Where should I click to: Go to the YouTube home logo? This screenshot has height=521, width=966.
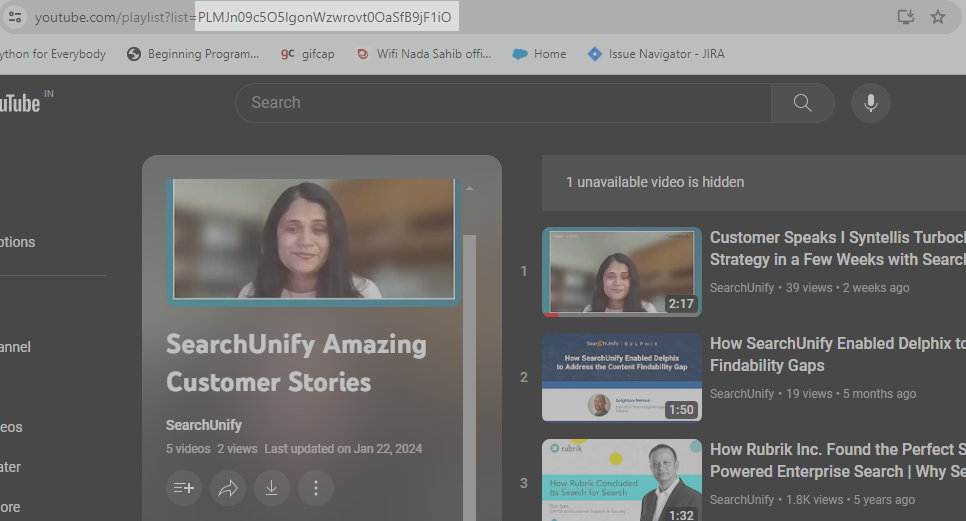click(20, 102)
